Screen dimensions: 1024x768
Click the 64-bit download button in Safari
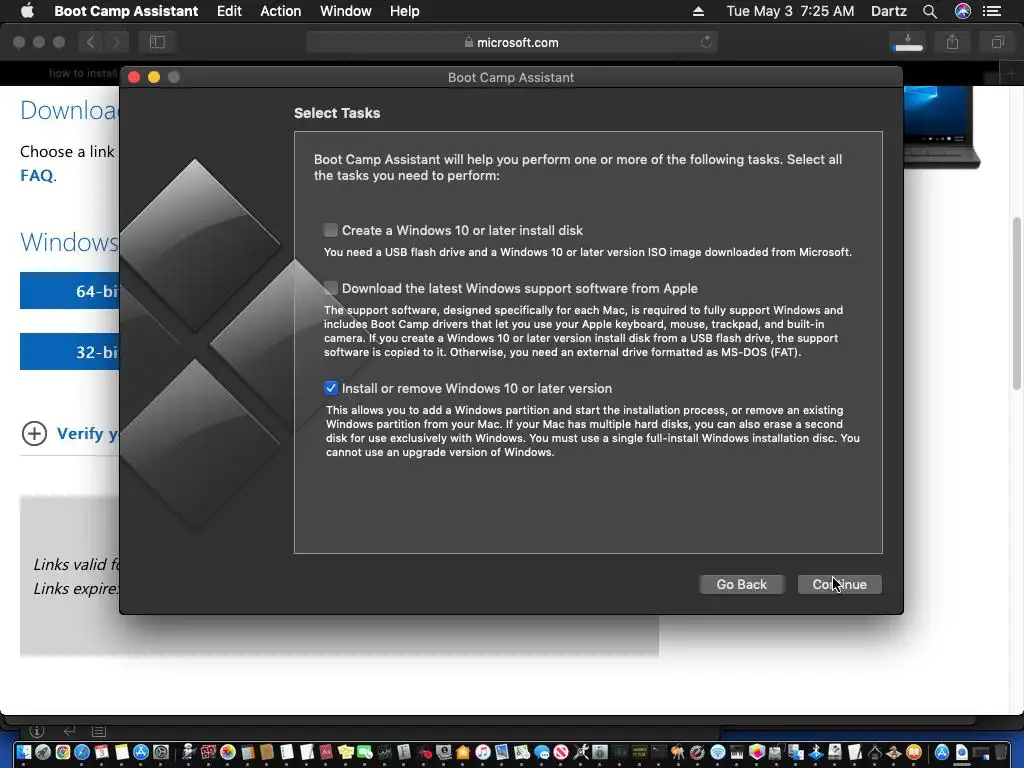(x=70, y=291)
